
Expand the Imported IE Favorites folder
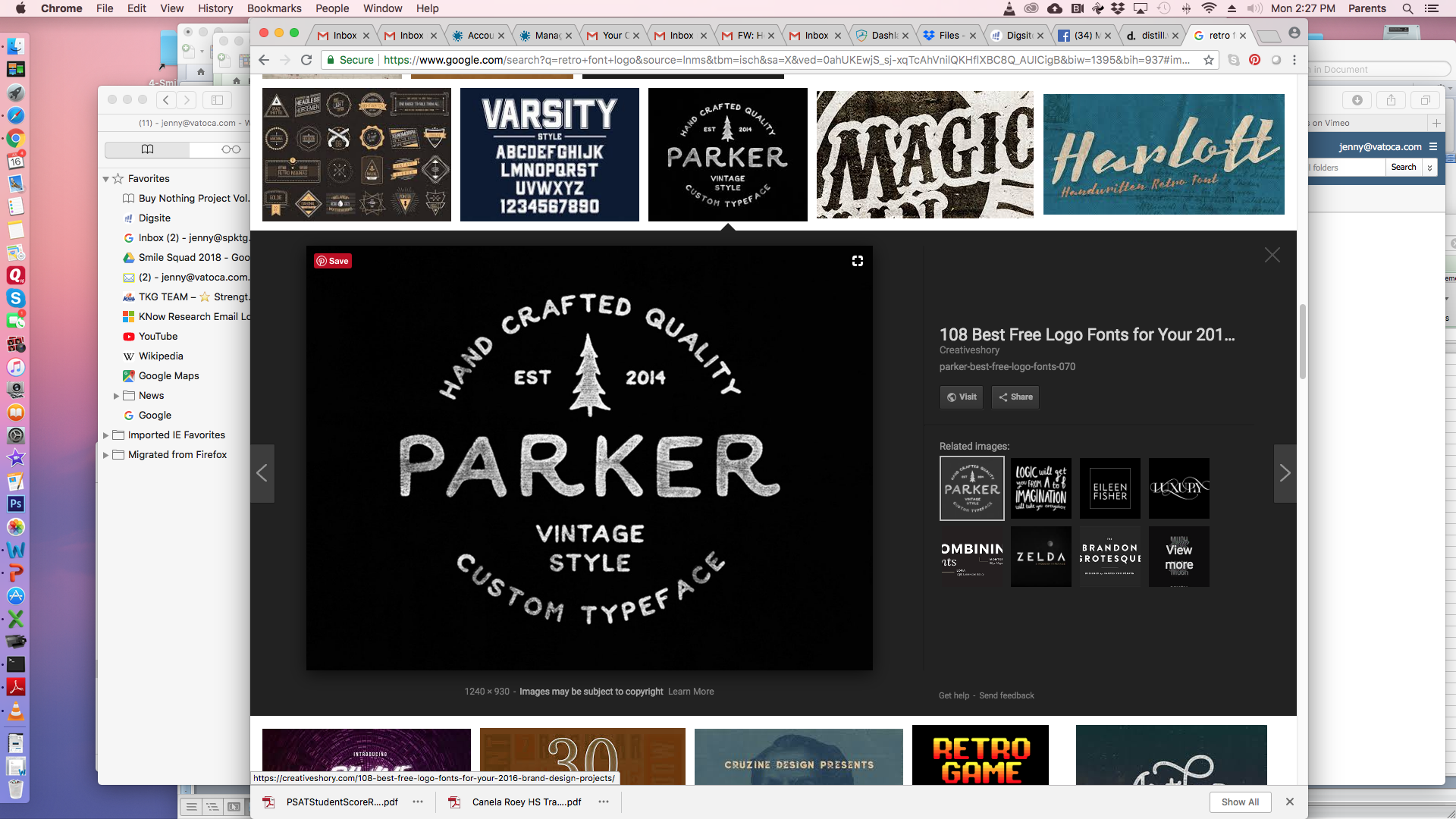pyautogui.click(x=105, y=435)
